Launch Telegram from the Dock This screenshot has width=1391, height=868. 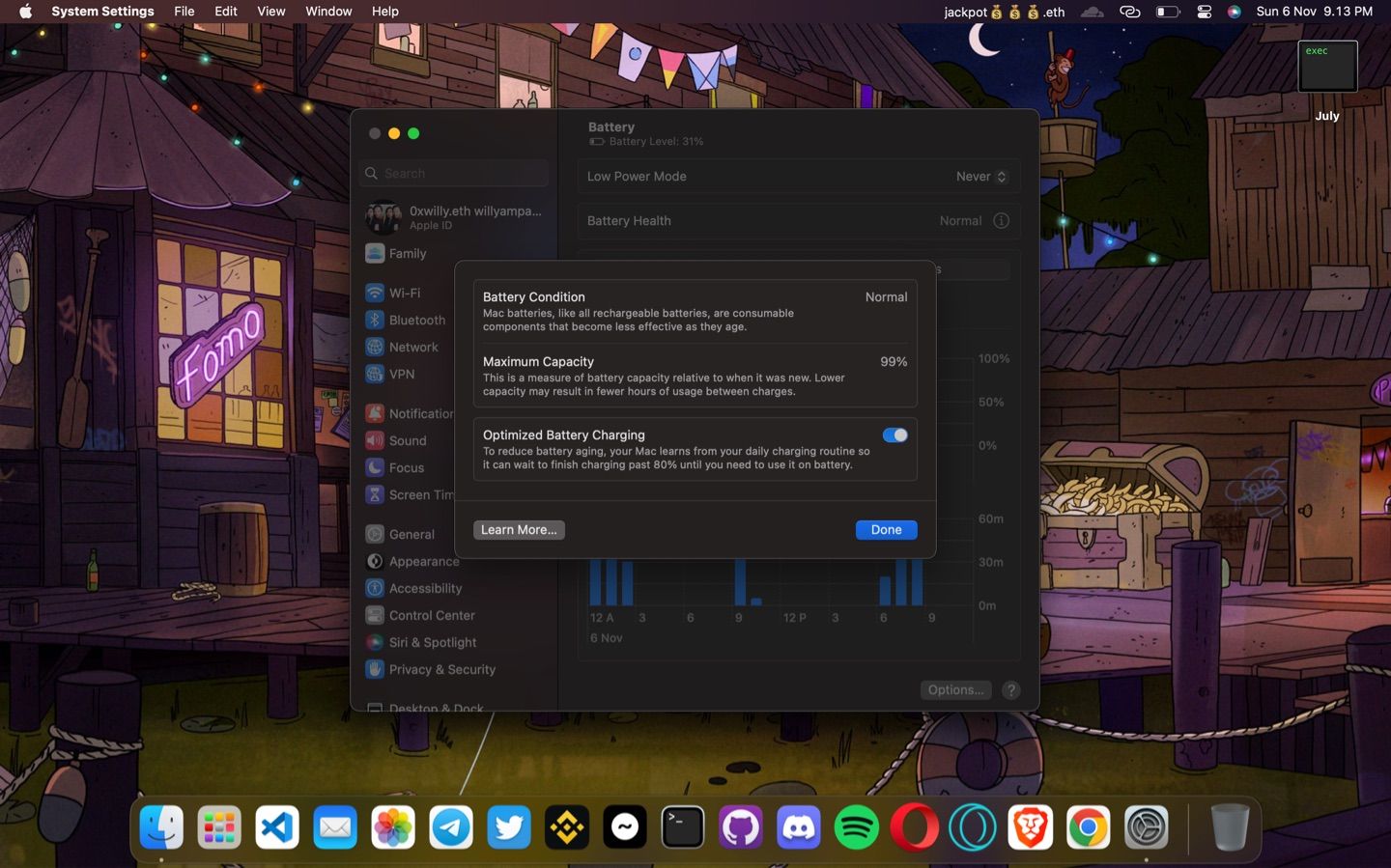[x=451, y=827]
